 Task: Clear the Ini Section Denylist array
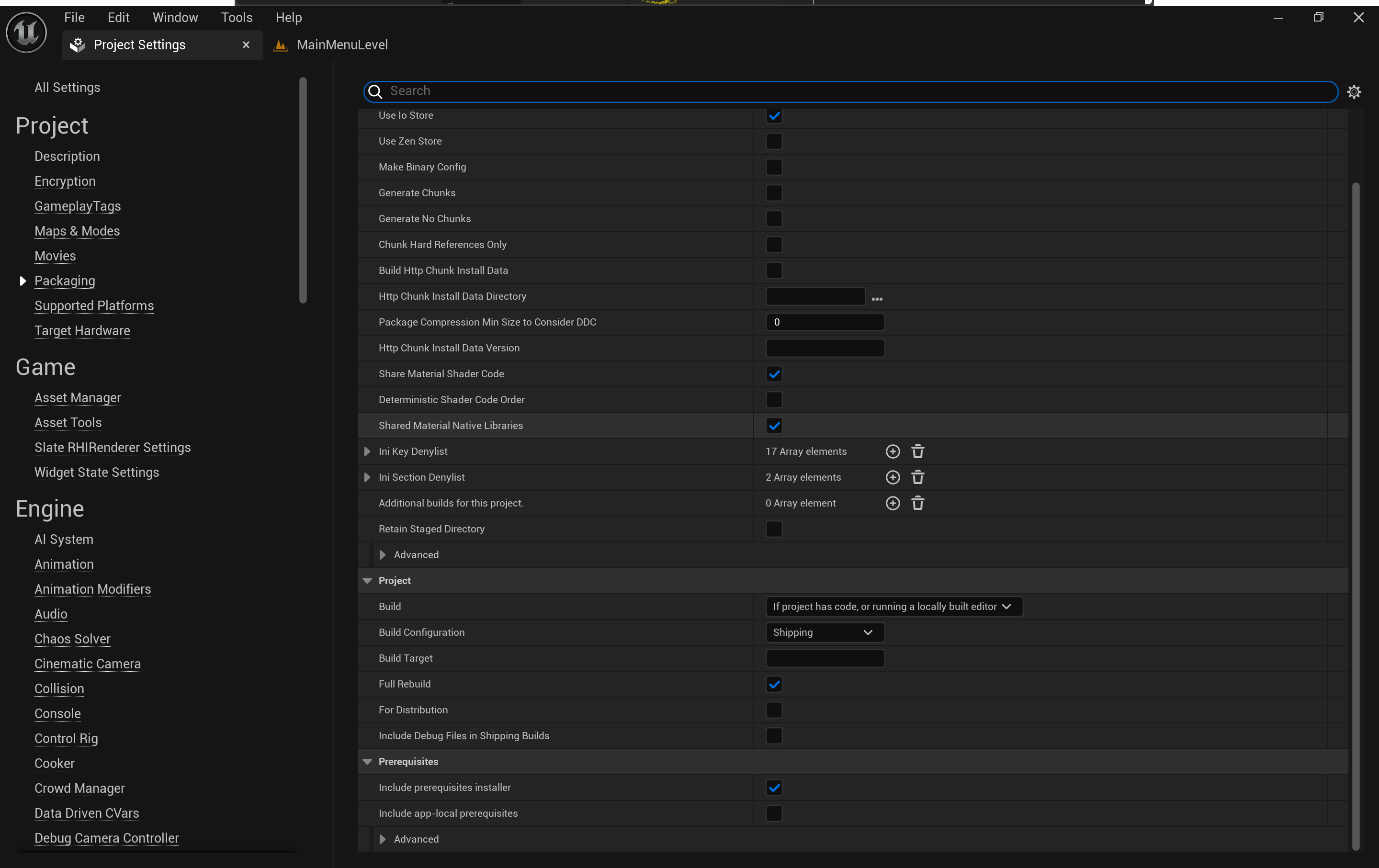(x=917, y=477)
